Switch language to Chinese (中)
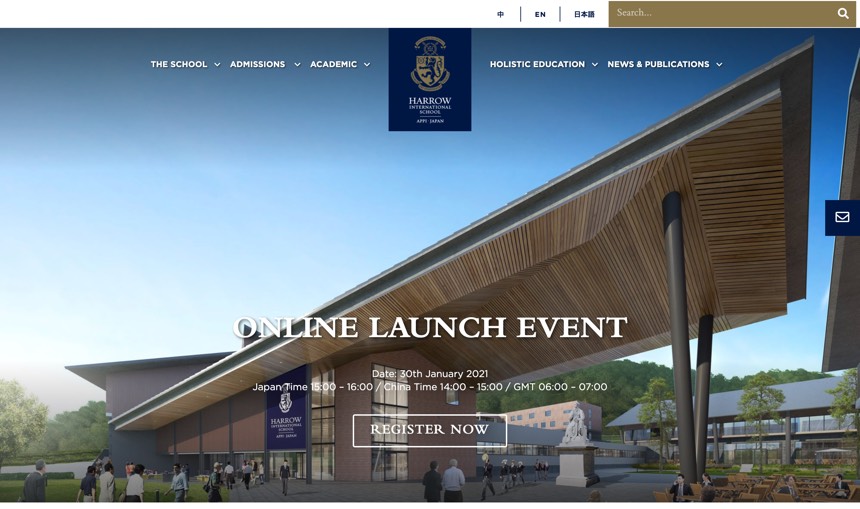Screen dimensions: 860x509 tap(500, 14)
